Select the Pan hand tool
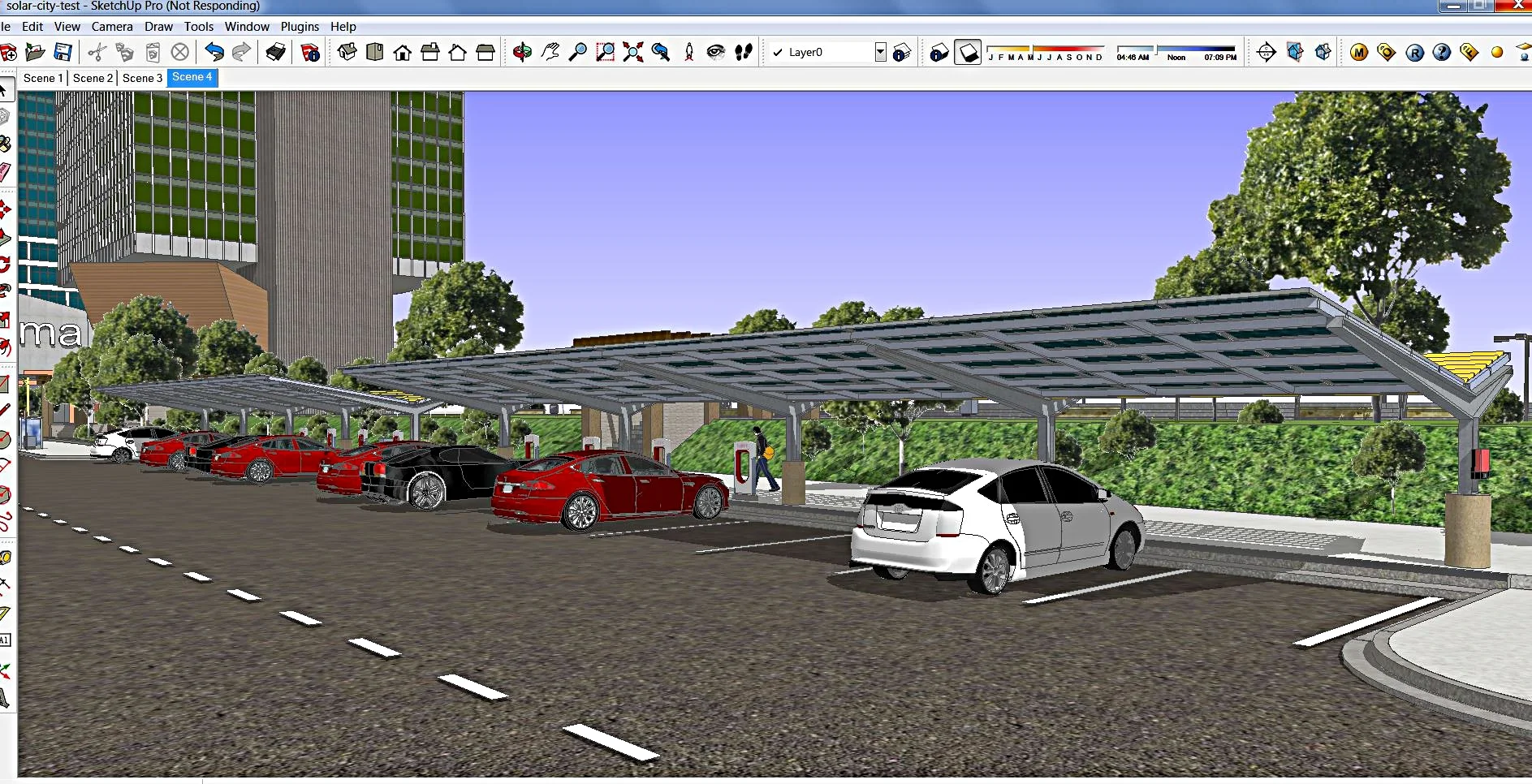 (x=550, y=53)
